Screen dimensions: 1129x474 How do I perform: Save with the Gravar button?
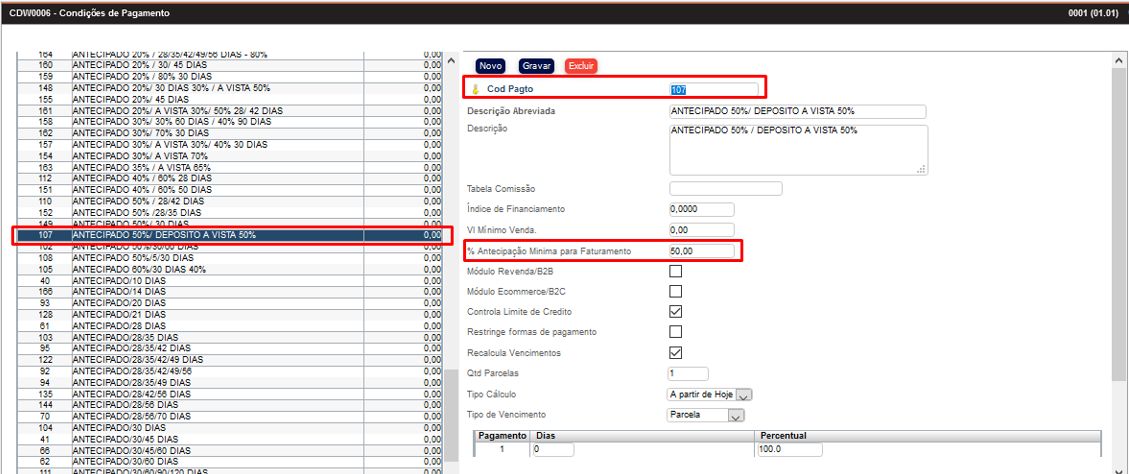point(537,66)
